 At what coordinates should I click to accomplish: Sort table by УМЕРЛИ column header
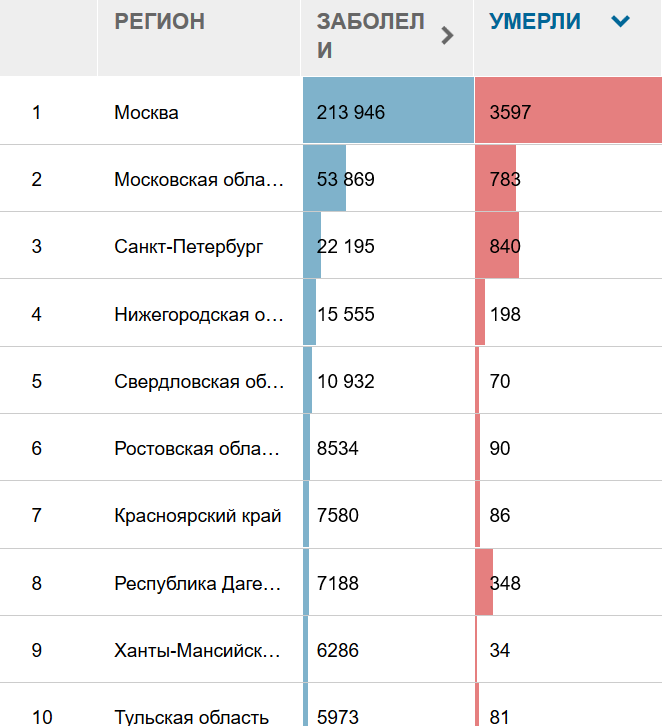(x=534, y=21)
